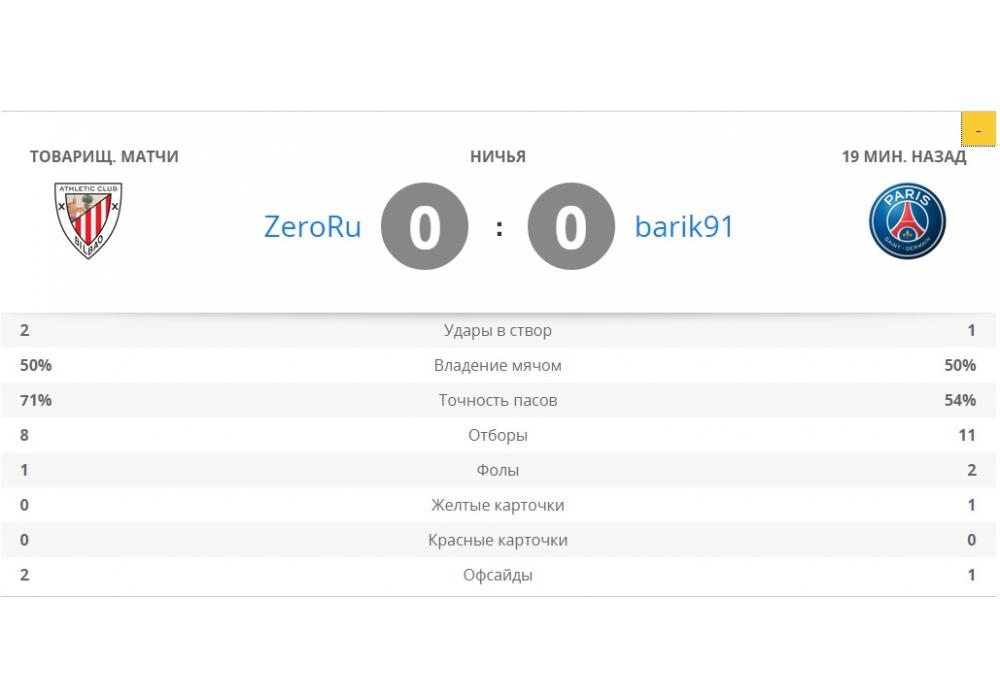Click the Офсайды stat label
Image resolution: width=1000 pixels, height=700 pixels.
498,575
